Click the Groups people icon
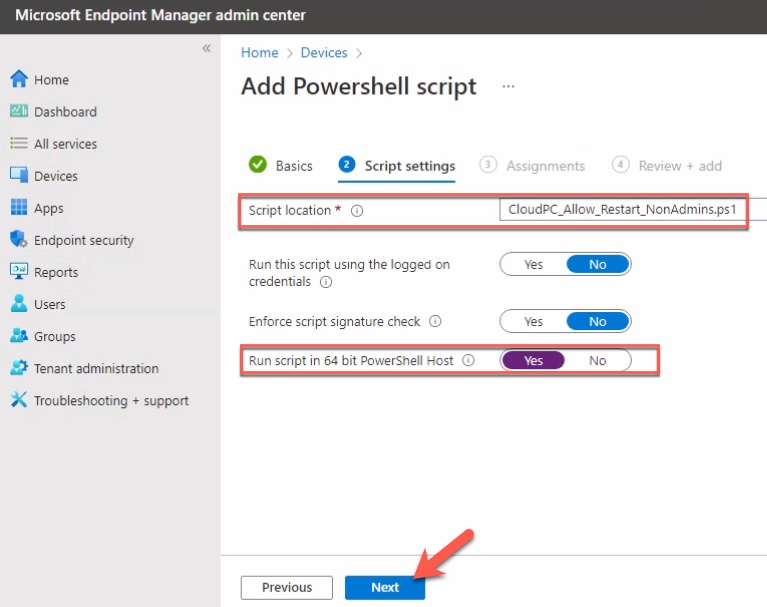Image resolution: width=767 pixels, height=607 pixels. (19, 336)
